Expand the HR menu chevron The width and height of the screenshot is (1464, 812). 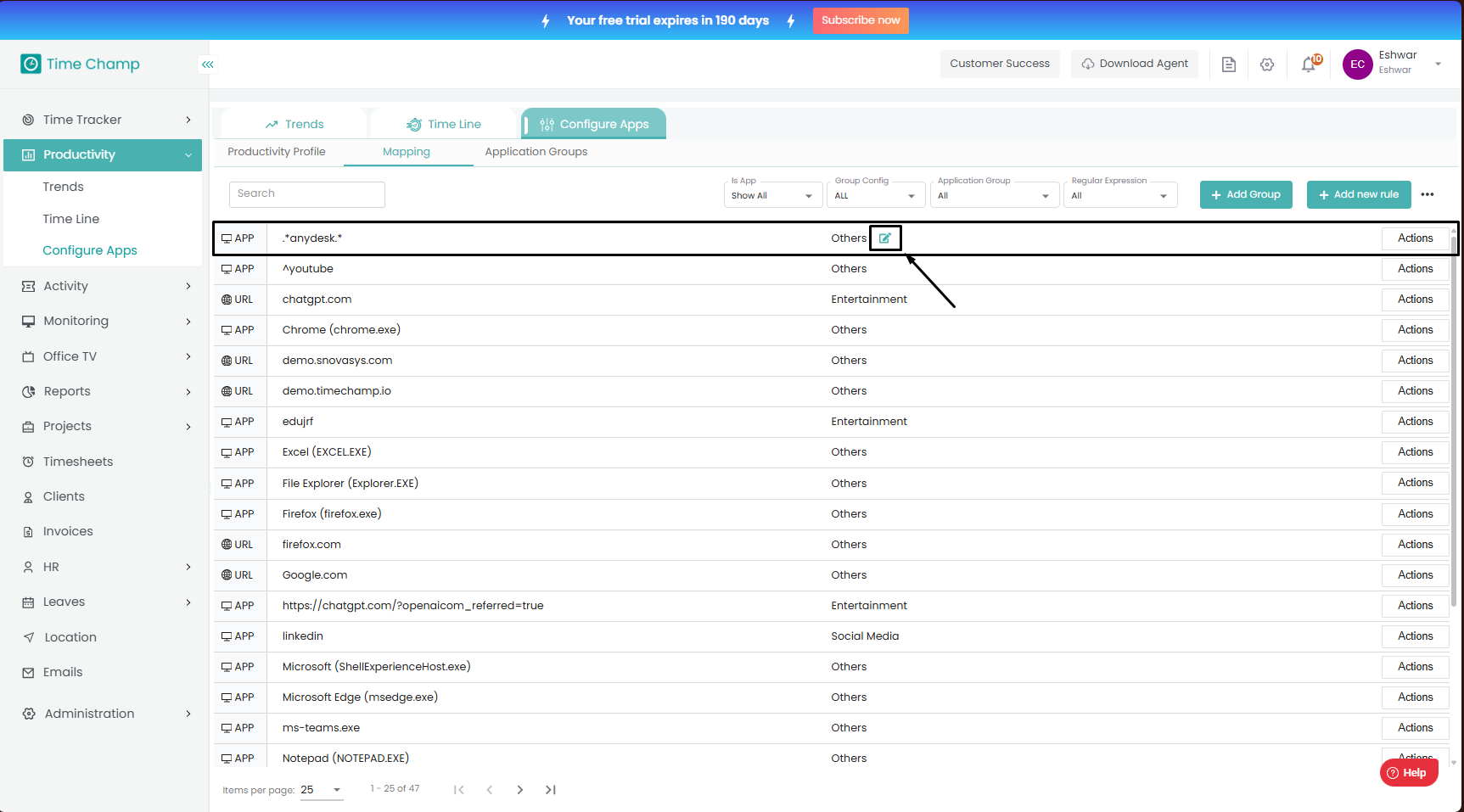pyautogui.click(x=188, y=567)
